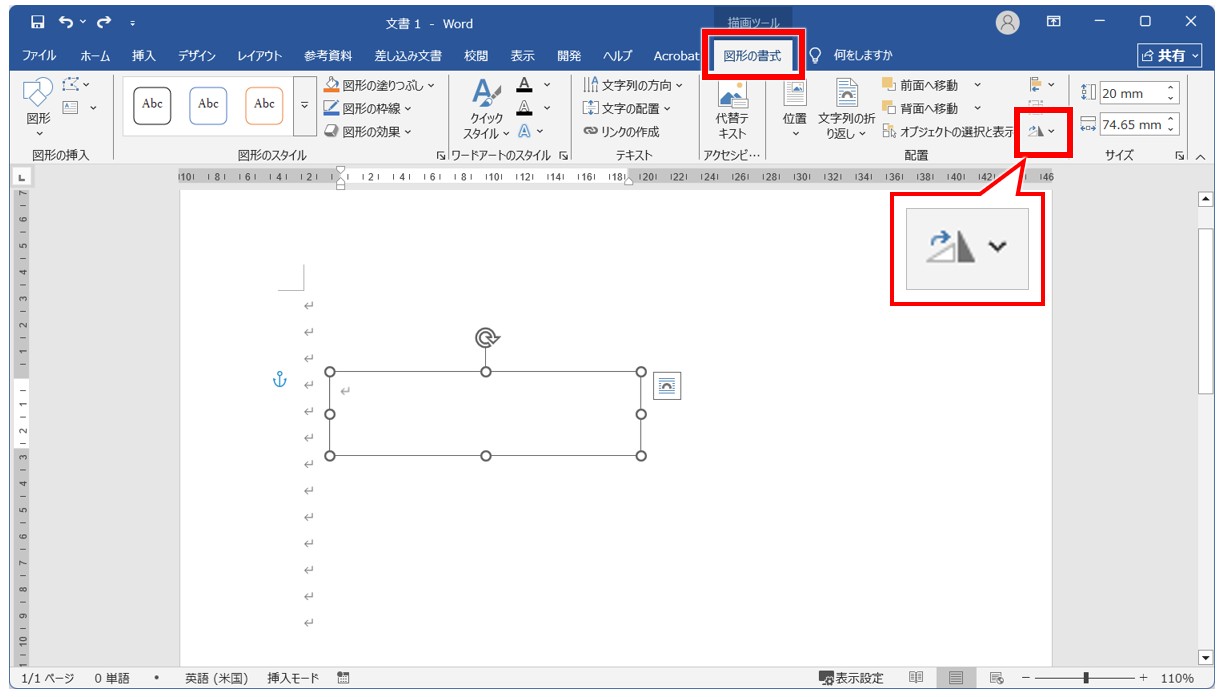
Task: Open the rotate objects dropdown in ribbon
Action: click(1042, 131)
